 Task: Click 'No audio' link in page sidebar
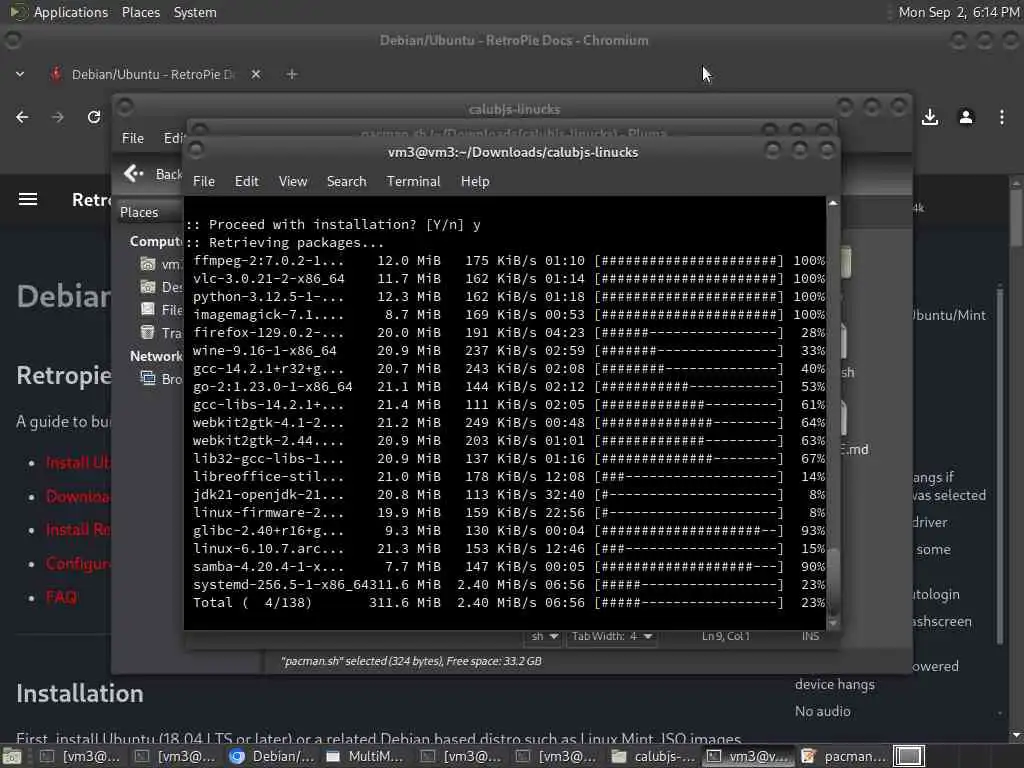822,711
